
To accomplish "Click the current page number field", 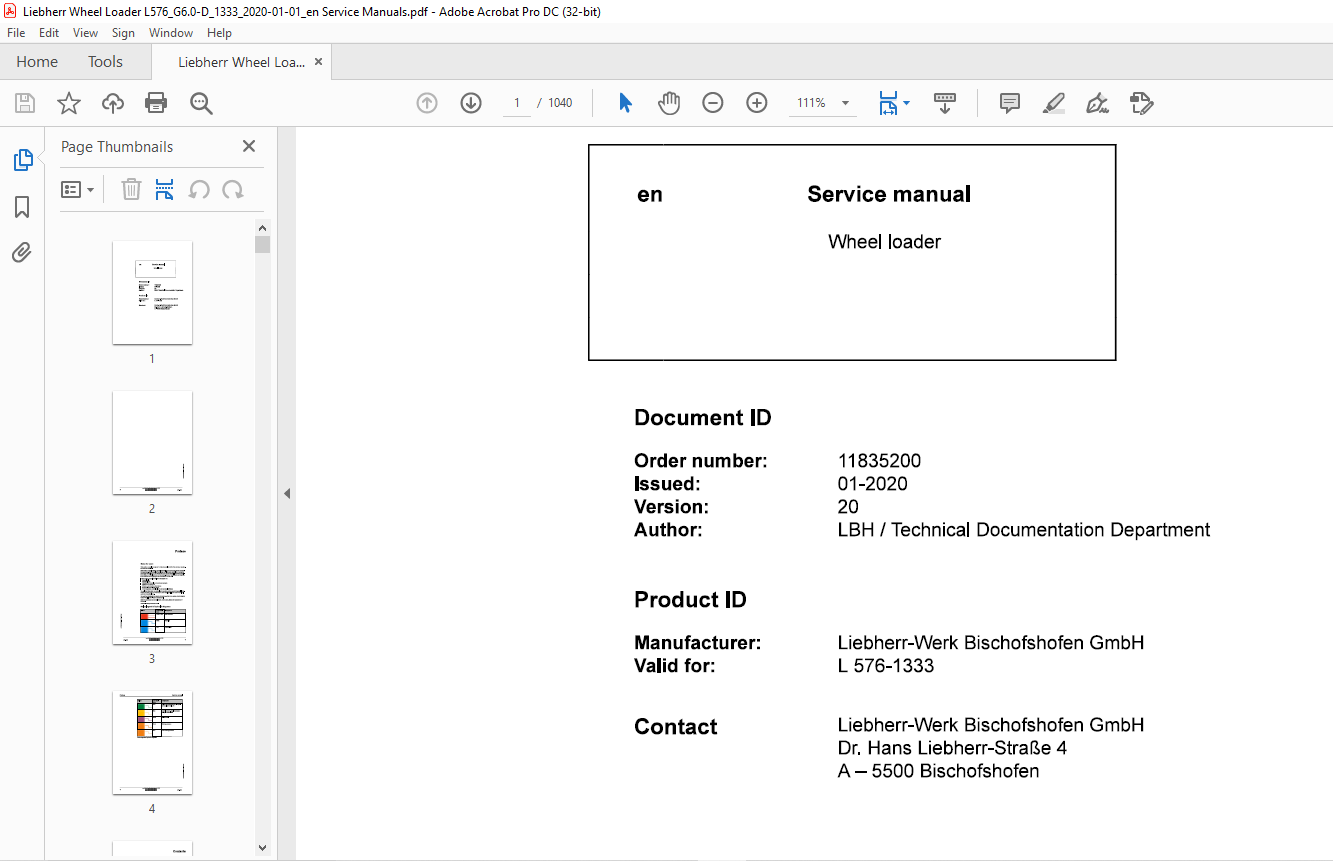I will [x=517, y=103].
